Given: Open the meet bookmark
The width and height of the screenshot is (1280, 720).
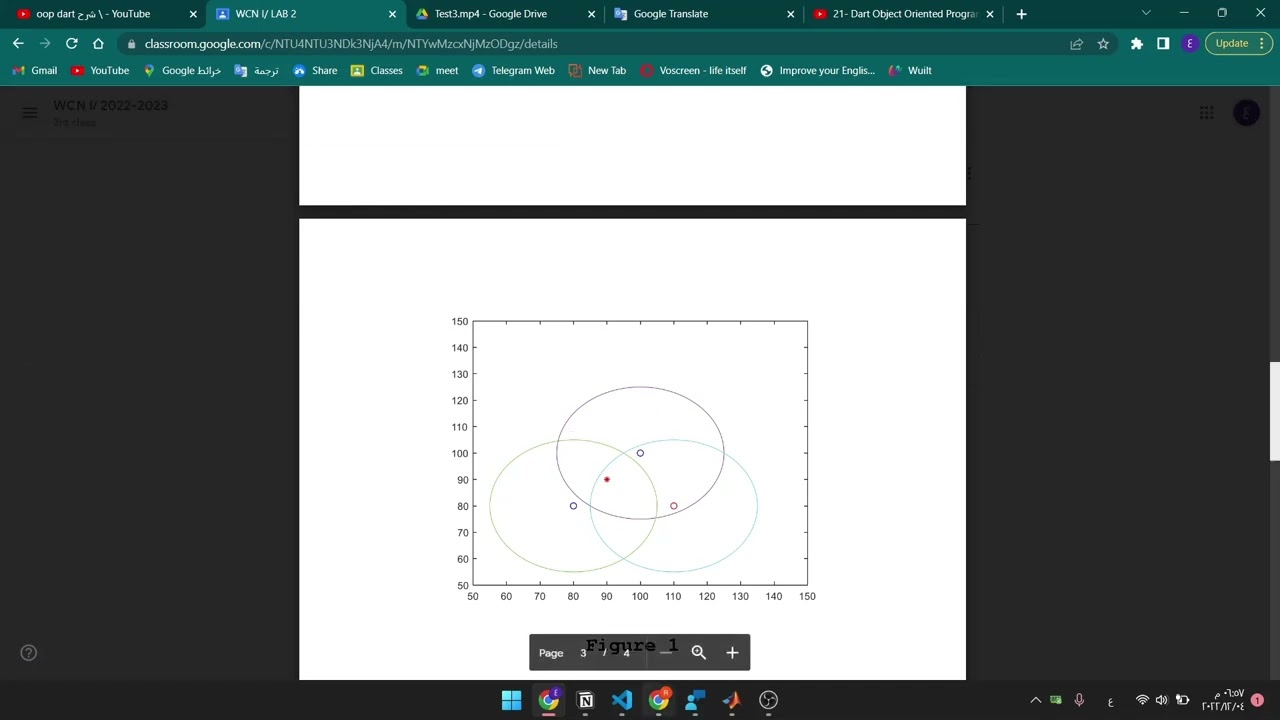Looking at the screenshot, I should (437, 71).
